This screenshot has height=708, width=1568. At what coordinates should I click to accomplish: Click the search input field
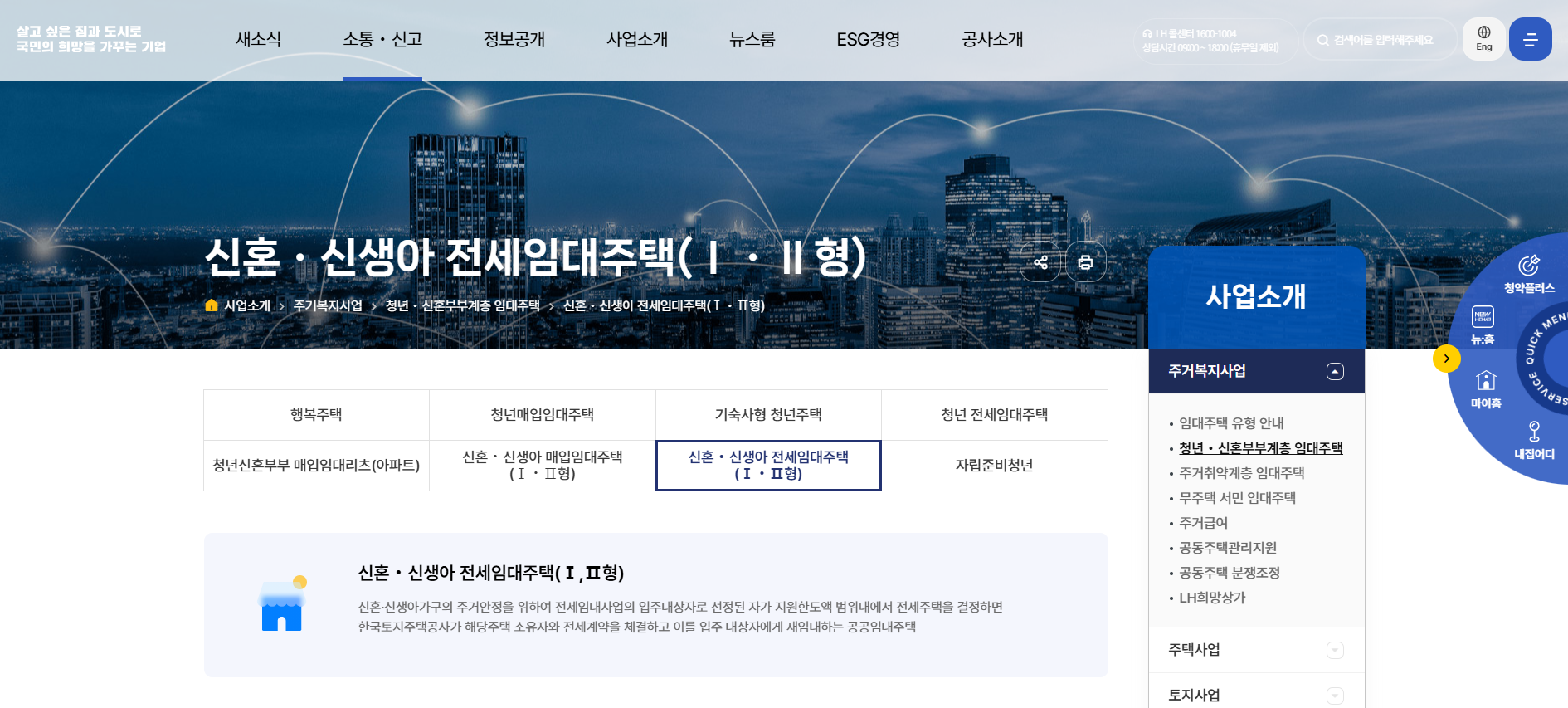tap(1381, 40)
